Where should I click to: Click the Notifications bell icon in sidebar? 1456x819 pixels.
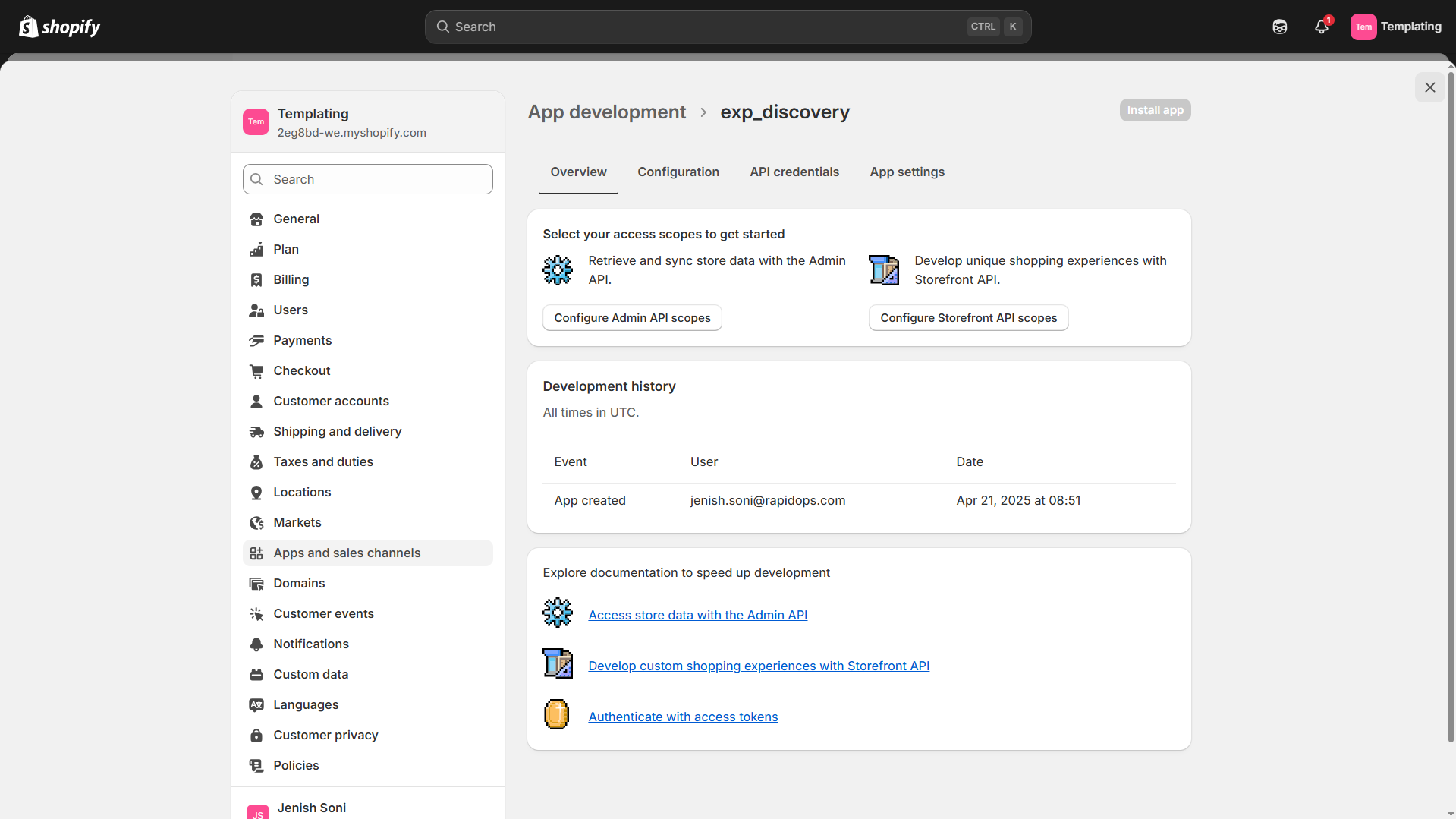coord(256,644)
